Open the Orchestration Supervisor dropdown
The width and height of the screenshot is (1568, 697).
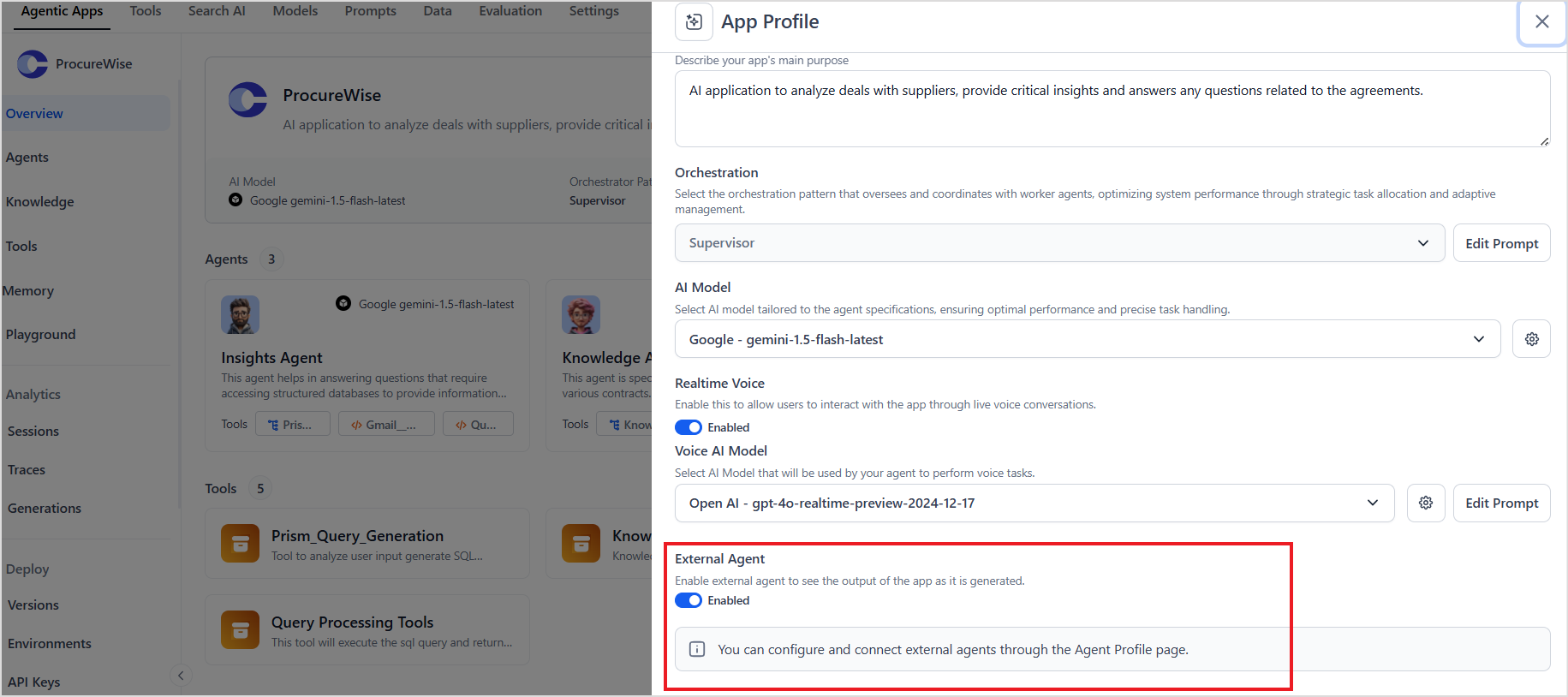click(x=1059, y=243)
